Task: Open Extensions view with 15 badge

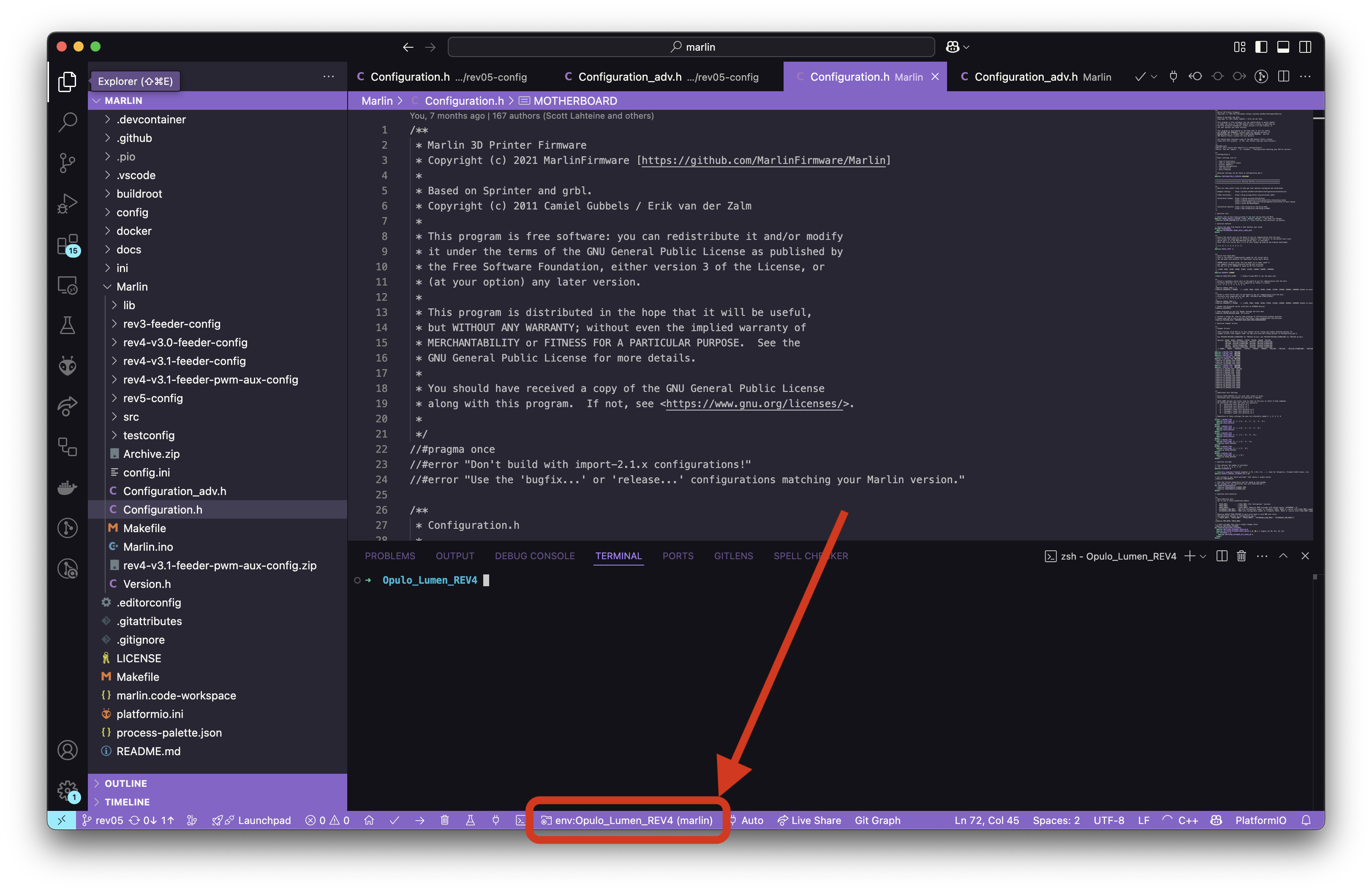Action: coord(68,244)
